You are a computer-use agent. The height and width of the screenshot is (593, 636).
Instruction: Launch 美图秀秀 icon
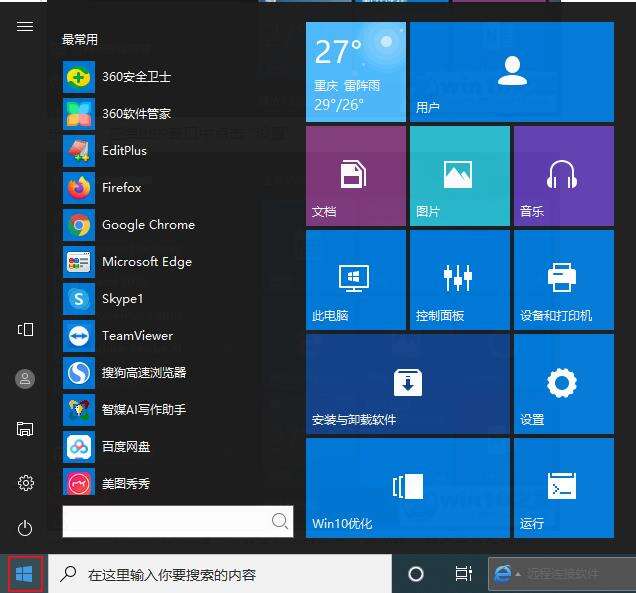(79, 481)
